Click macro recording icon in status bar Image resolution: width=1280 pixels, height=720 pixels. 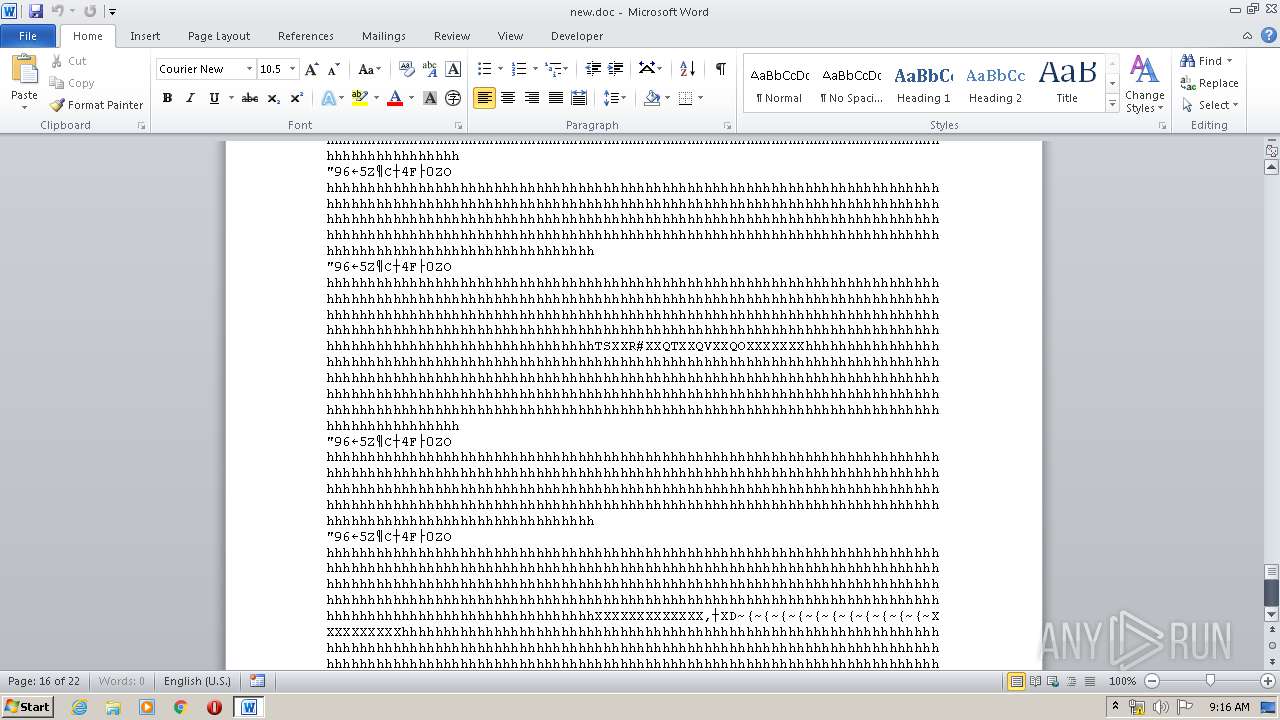257,681
